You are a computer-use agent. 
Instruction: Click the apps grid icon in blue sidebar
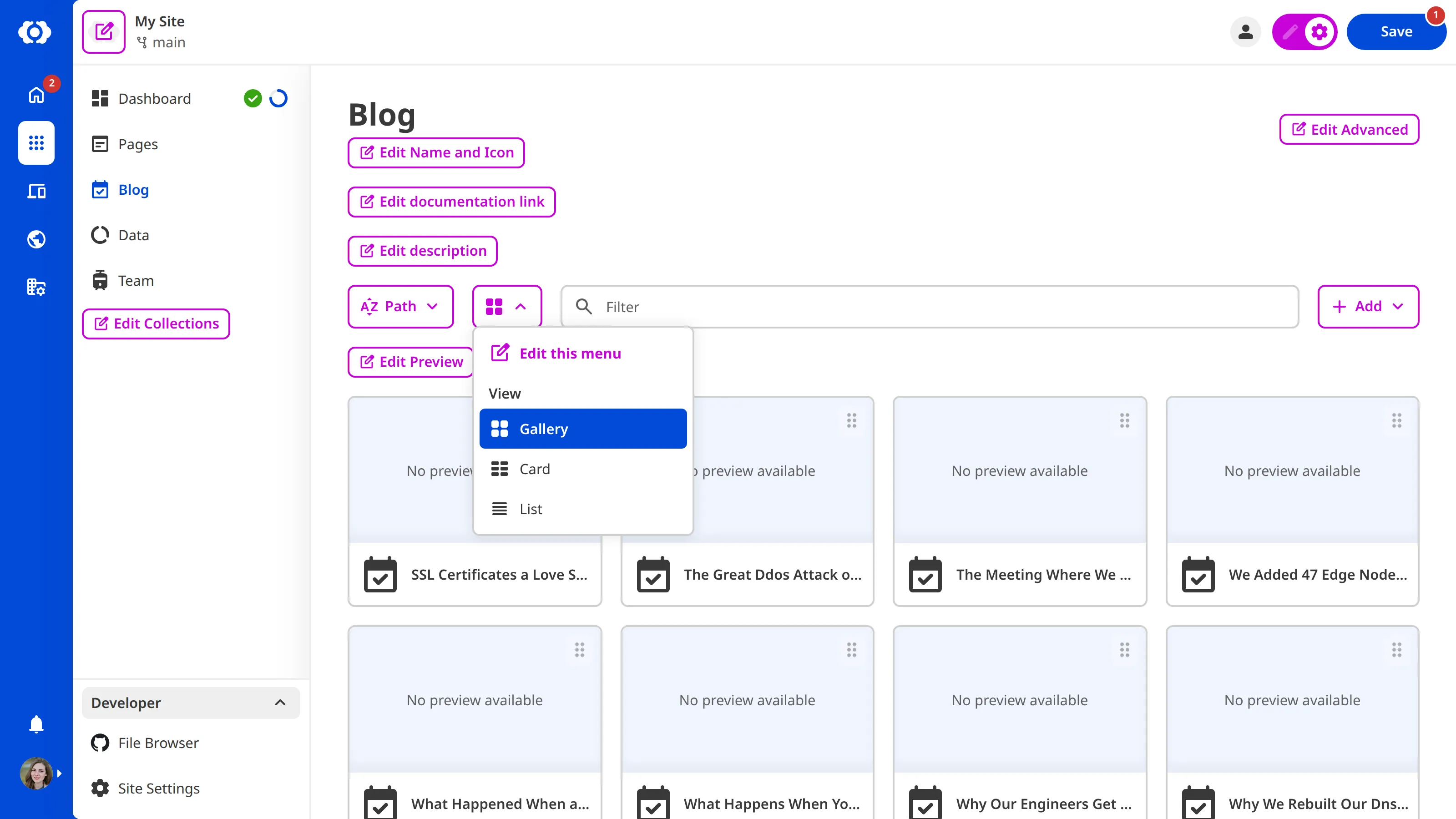click(x=35, y=143)
